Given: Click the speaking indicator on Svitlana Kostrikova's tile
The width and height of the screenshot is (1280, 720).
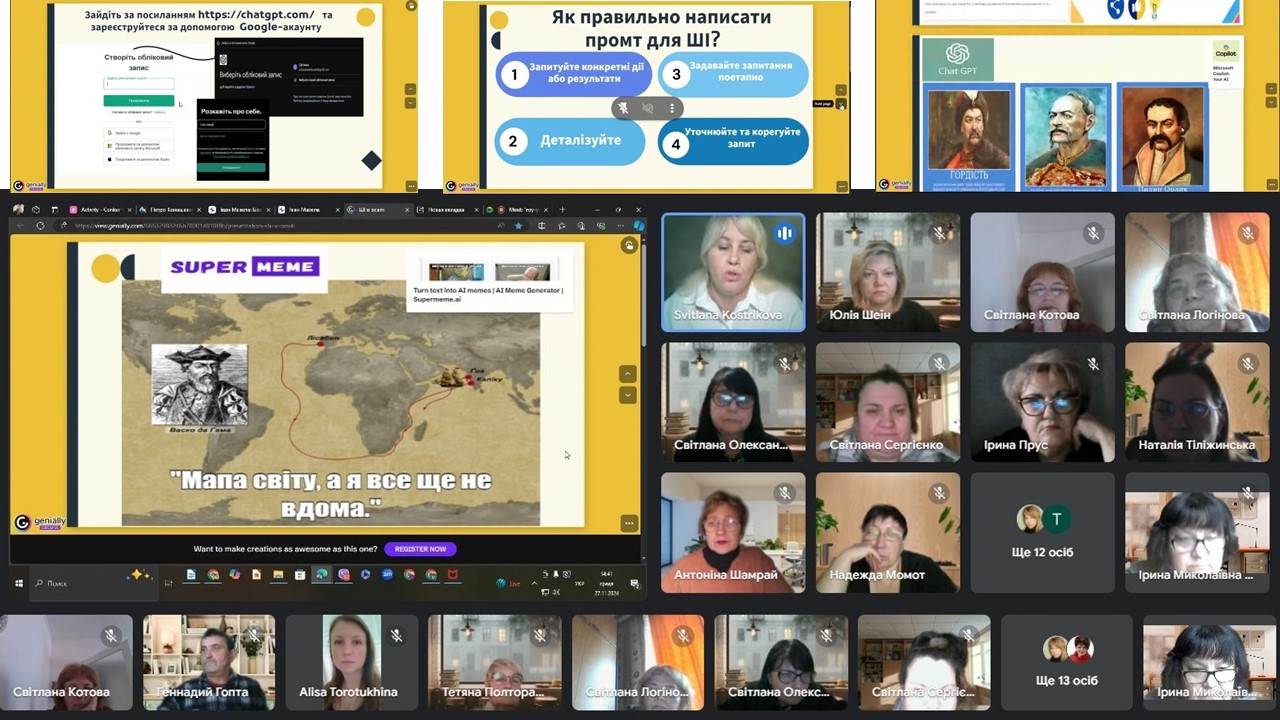Looking at the screenshot, I should coord(785,233).
